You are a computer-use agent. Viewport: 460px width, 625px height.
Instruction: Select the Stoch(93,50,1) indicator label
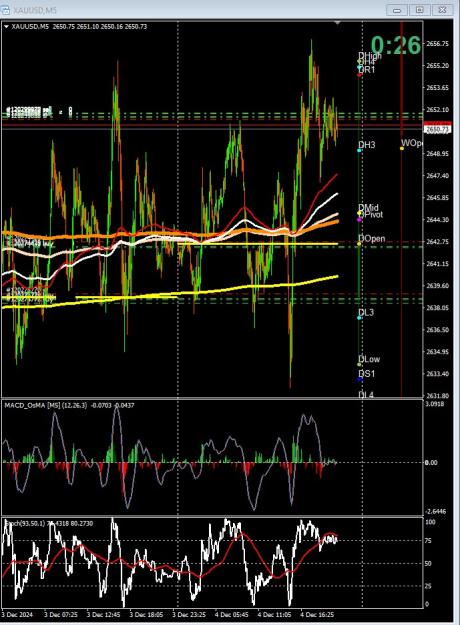click(x=25, y=523)
